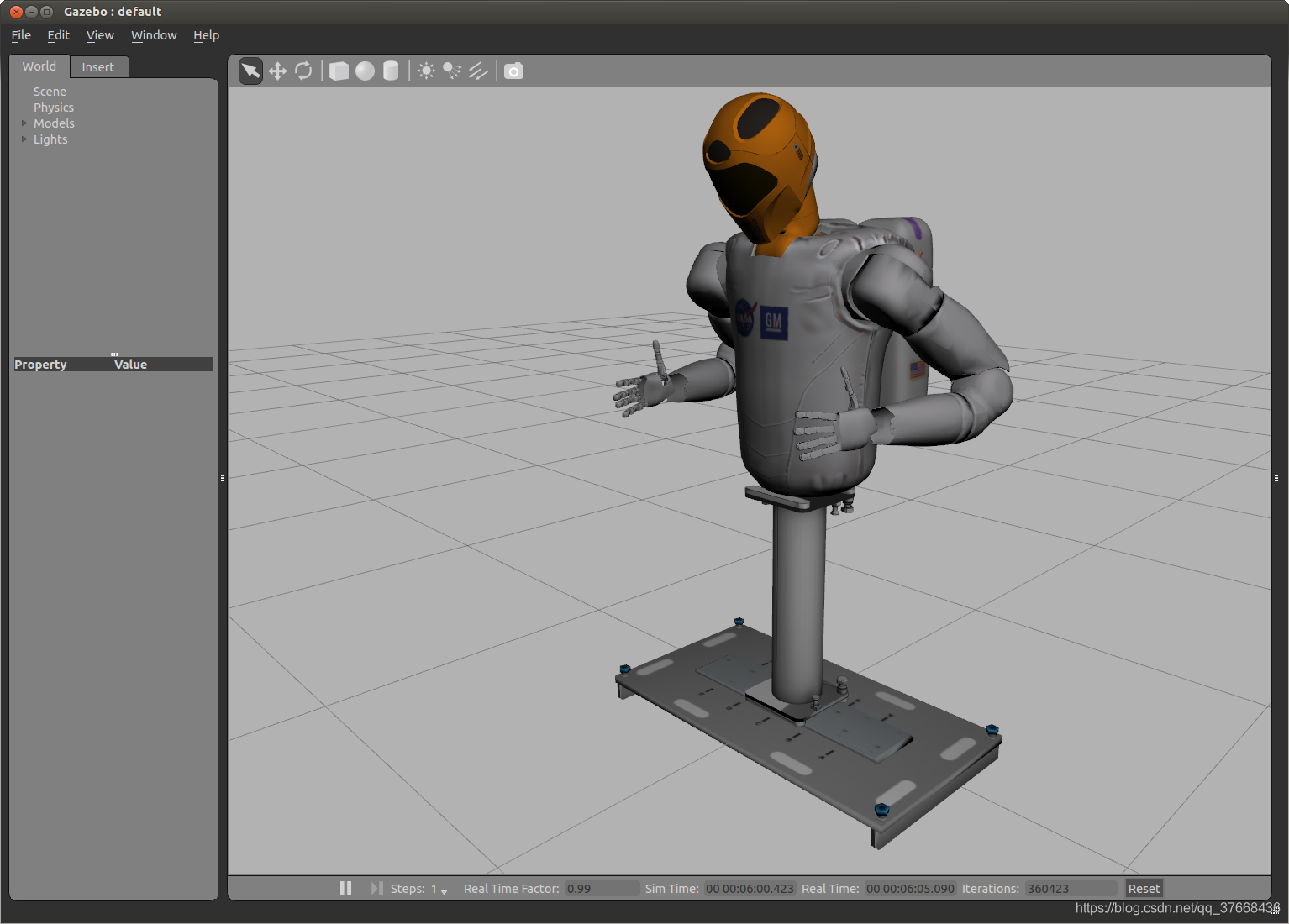Screen dimensions: 1289x924
Task: Add a point light
Action: tap(426, 71)
